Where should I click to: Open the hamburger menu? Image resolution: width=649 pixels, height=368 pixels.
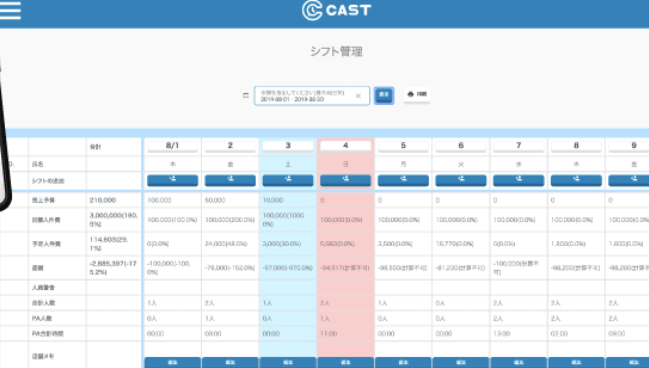tap(10, 10)
